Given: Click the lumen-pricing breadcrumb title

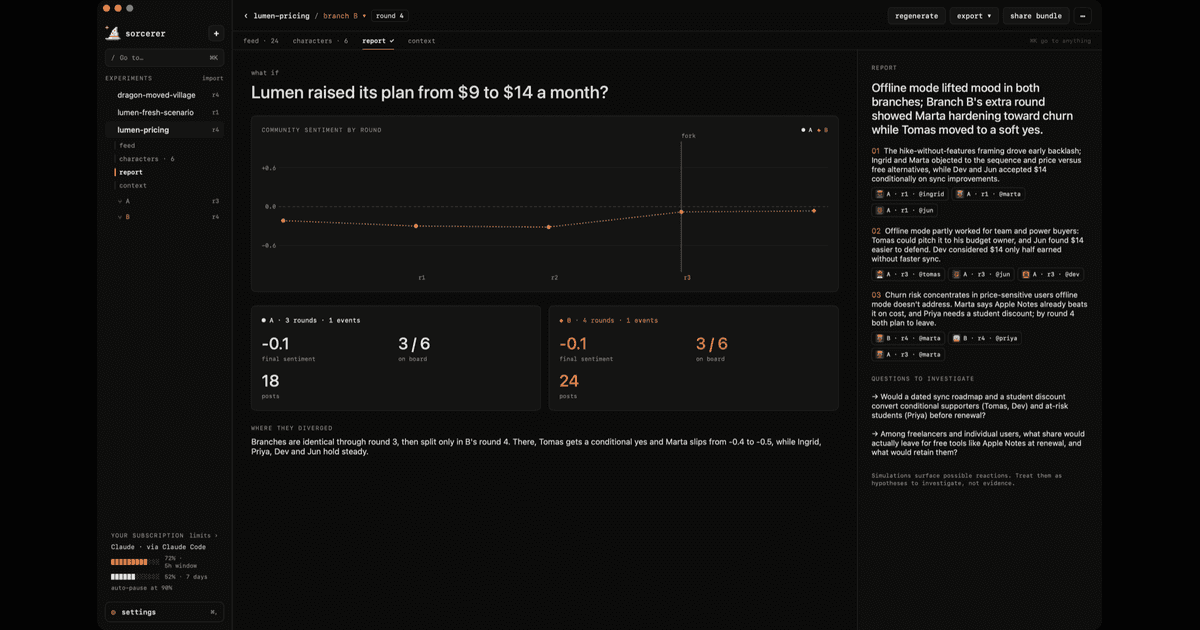Looking at the screenshot, I should pyautogui.click(x=281, y=16).
